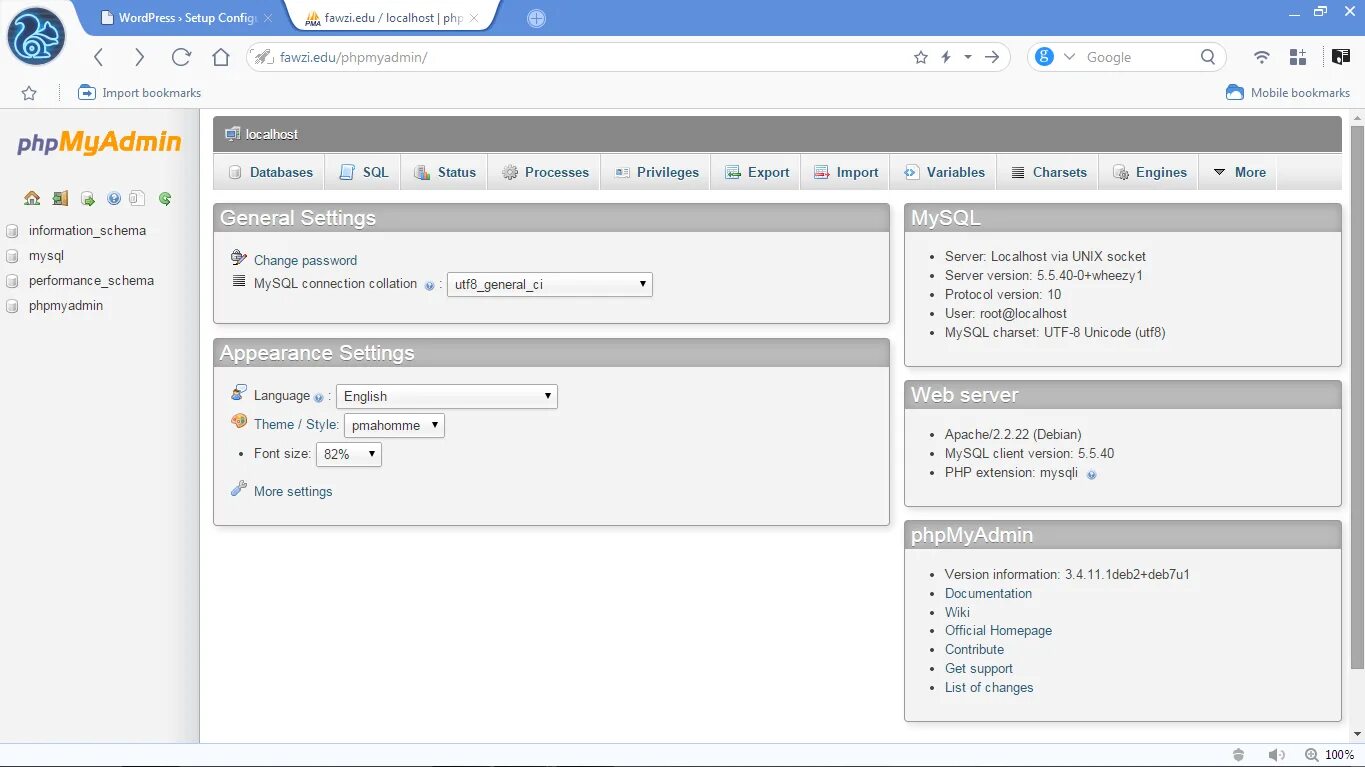The width and height of the screenshot is (1365, 767).
Task: Click the Get support link
Action: pyautogui.click(x=979, y=669)
